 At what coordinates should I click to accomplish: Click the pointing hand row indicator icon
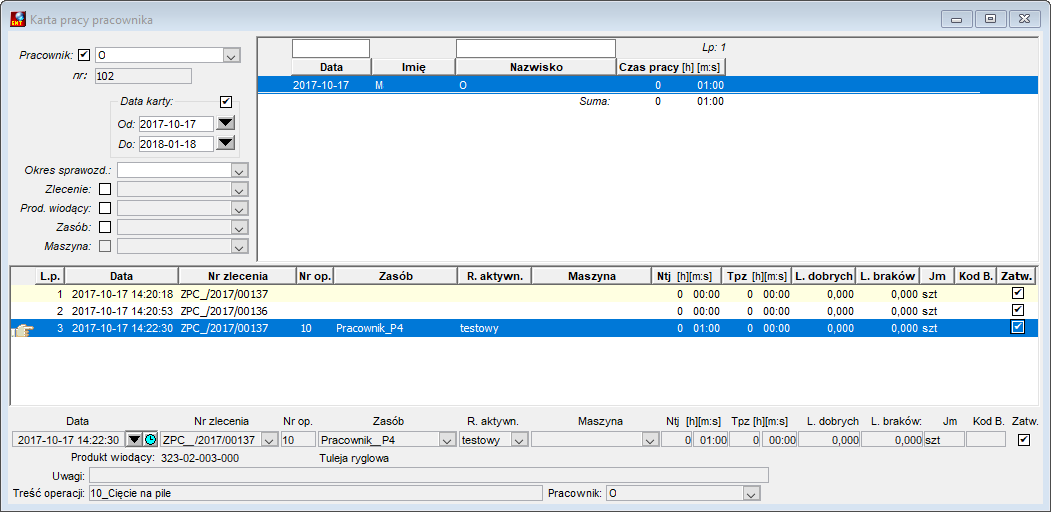23,329
